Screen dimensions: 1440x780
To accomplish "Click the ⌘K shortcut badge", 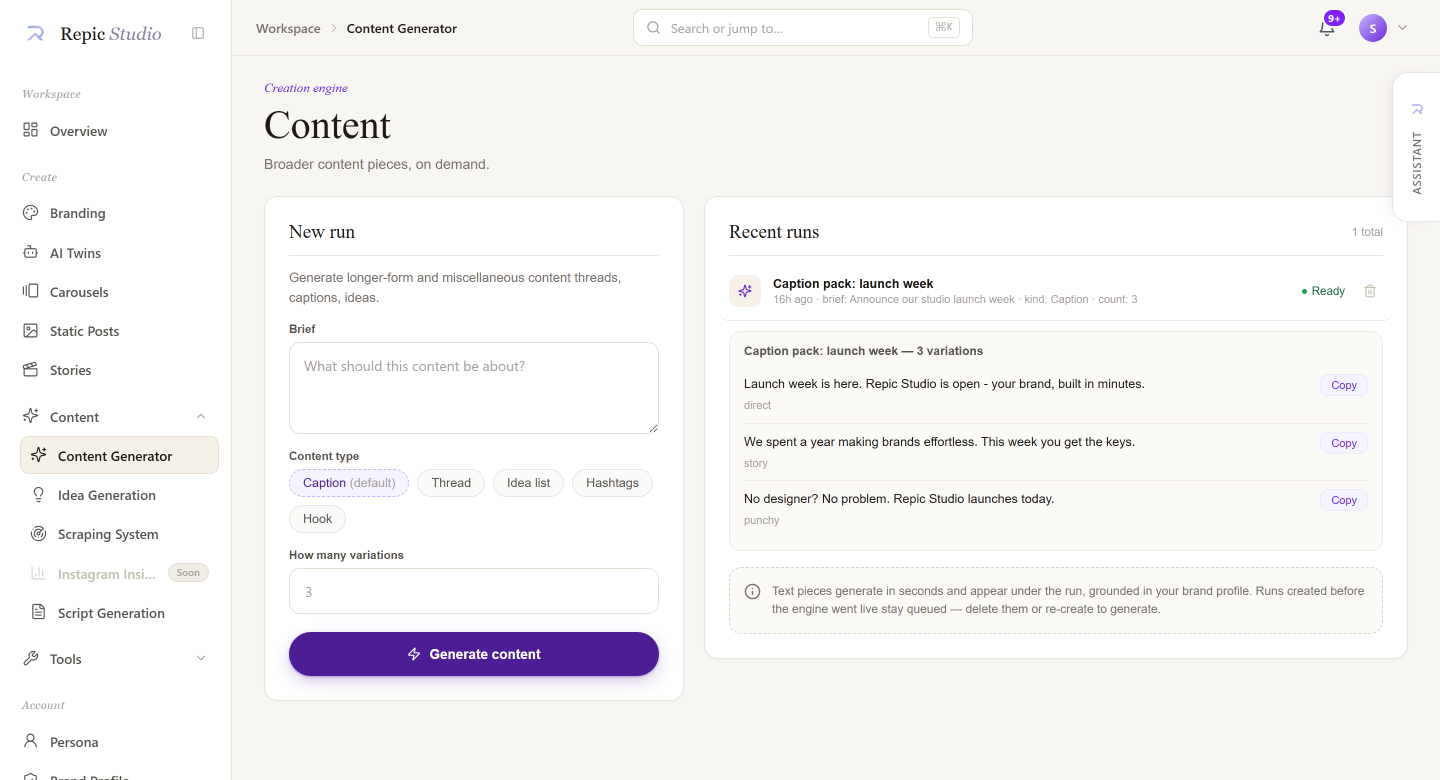I will tap(943, 28).
